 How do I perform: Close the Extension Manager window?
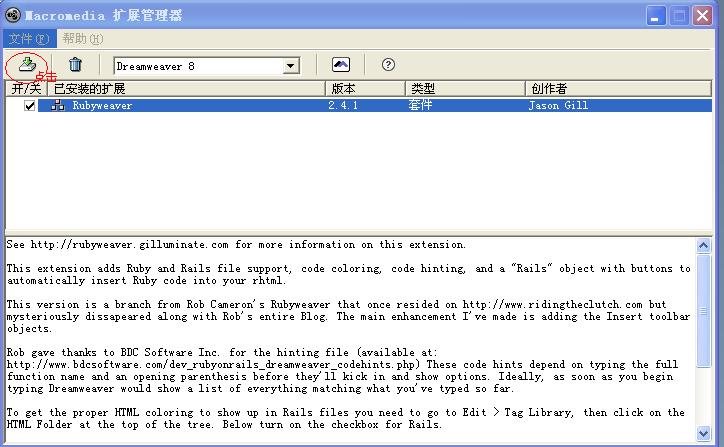coord(703,16)
